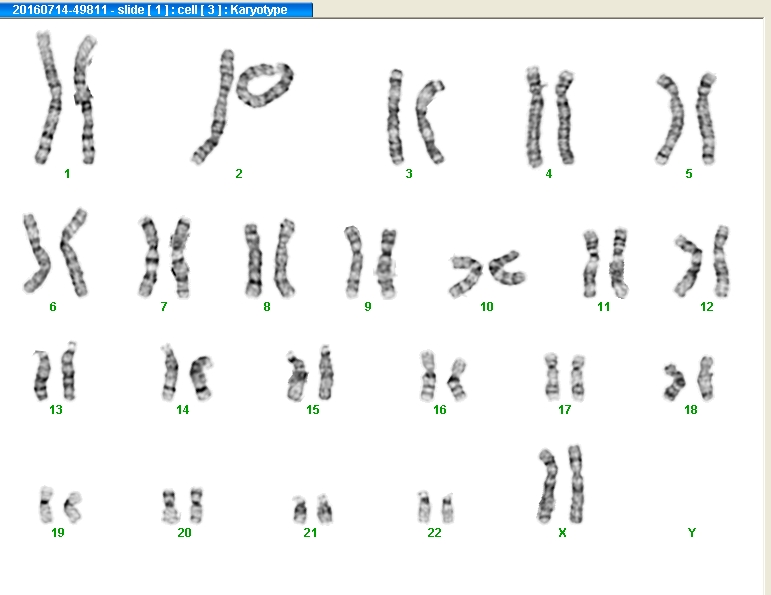Image resolution: width=771 pixels, height=595 pixels.
Task: Select the X chromosome pair
Action: (560, 484)
